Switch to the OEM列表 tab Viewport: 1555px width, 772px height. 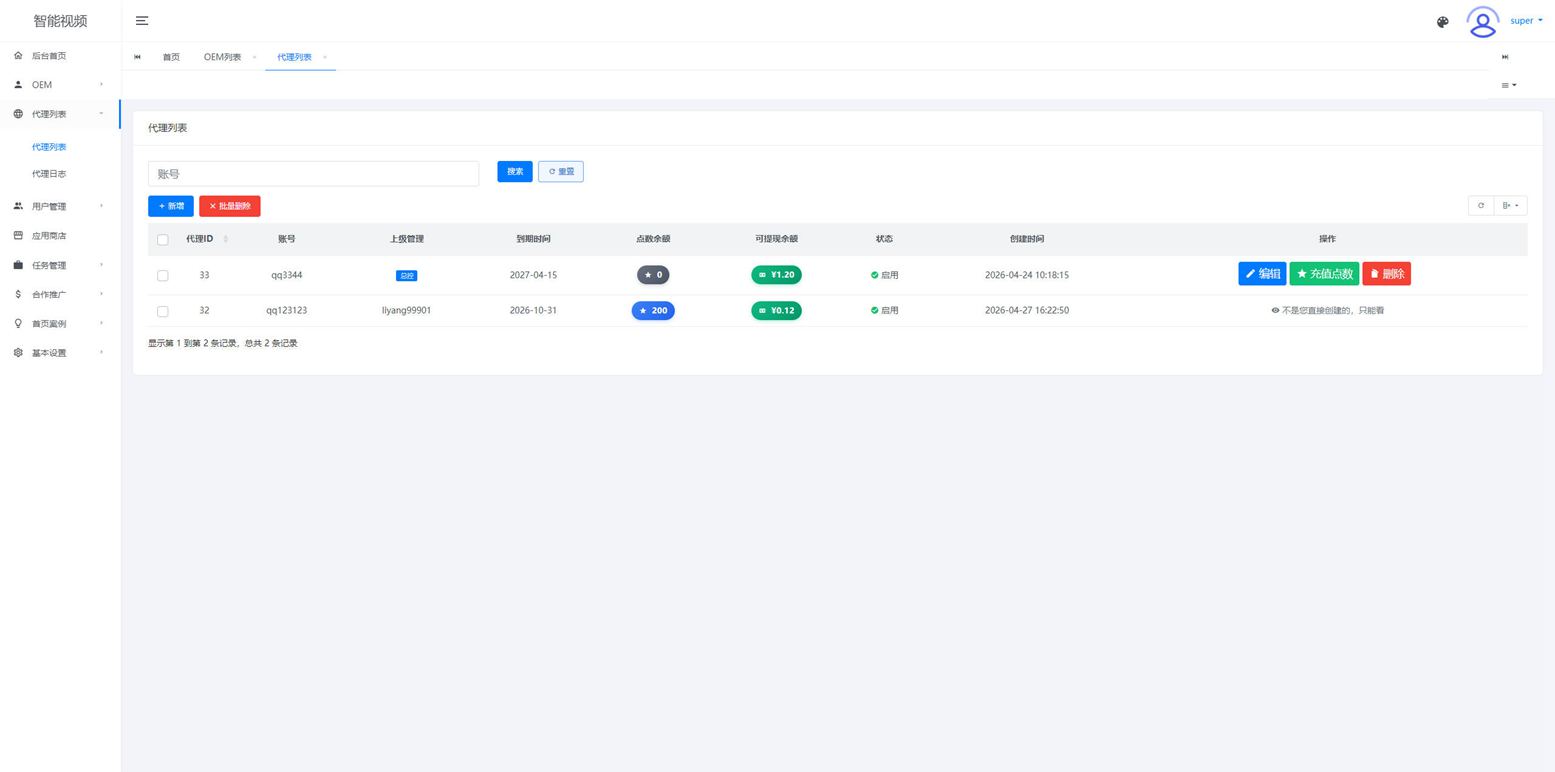[222, 57]
